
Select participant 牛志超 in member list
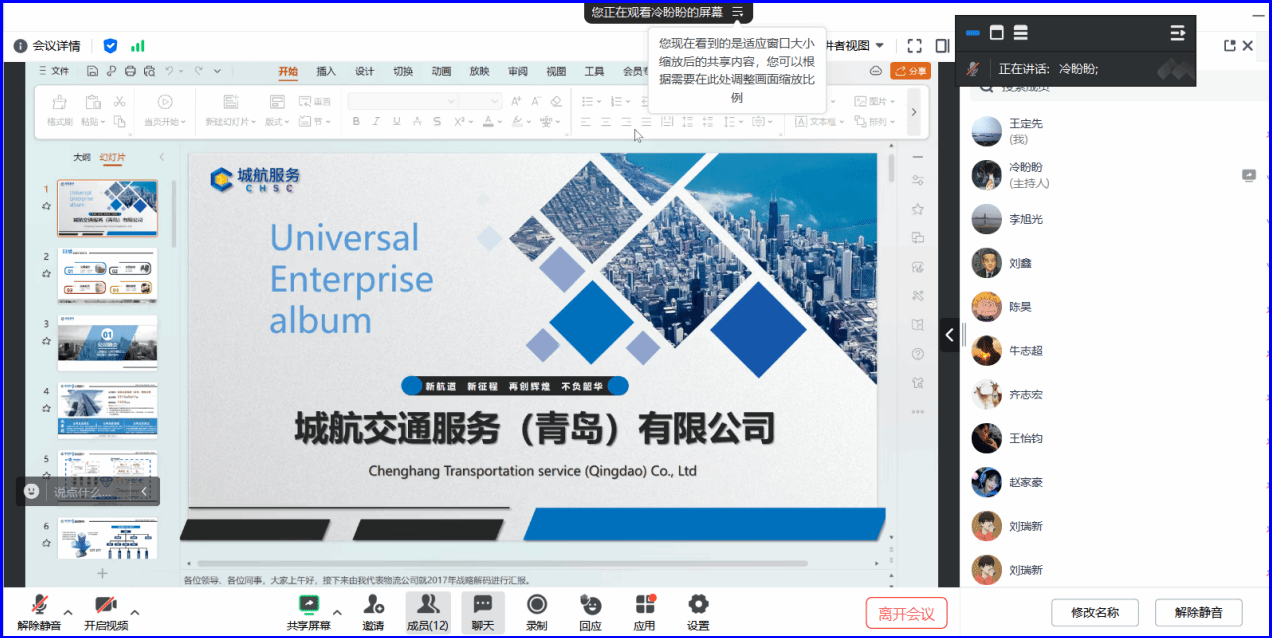[1026, 351]
